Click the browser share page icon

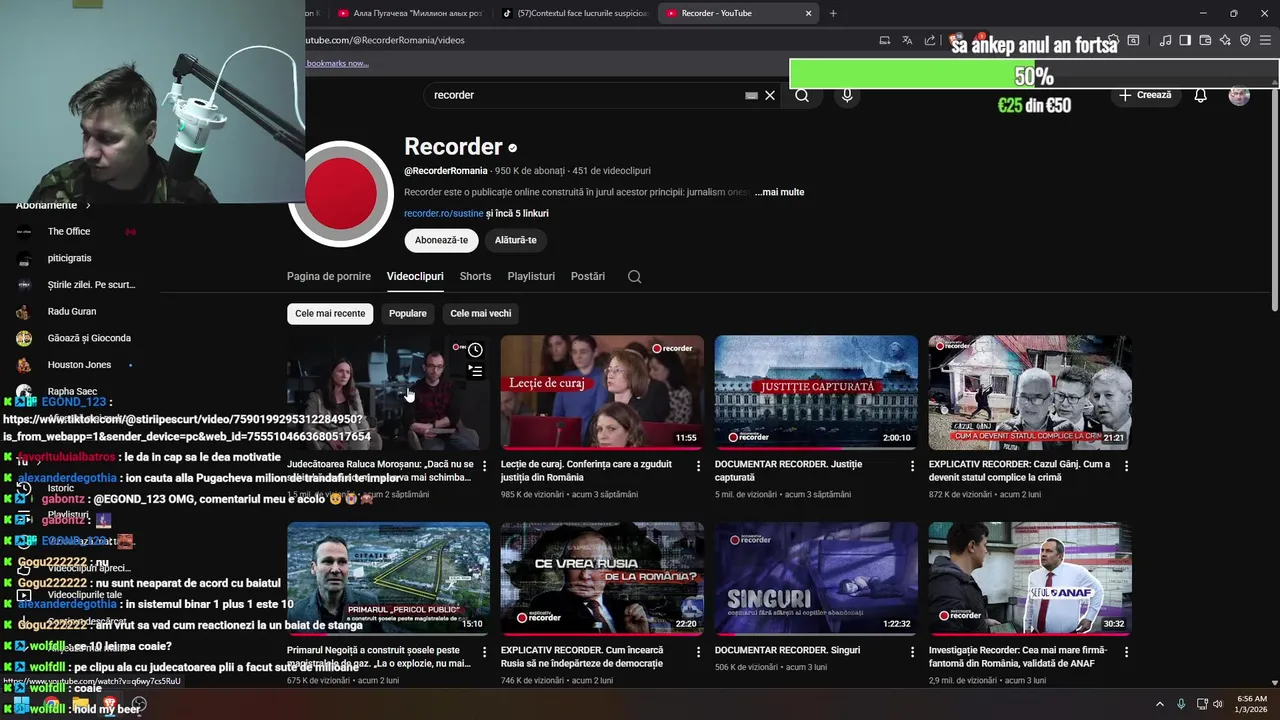pyautogui.click(x=930, y=40)
